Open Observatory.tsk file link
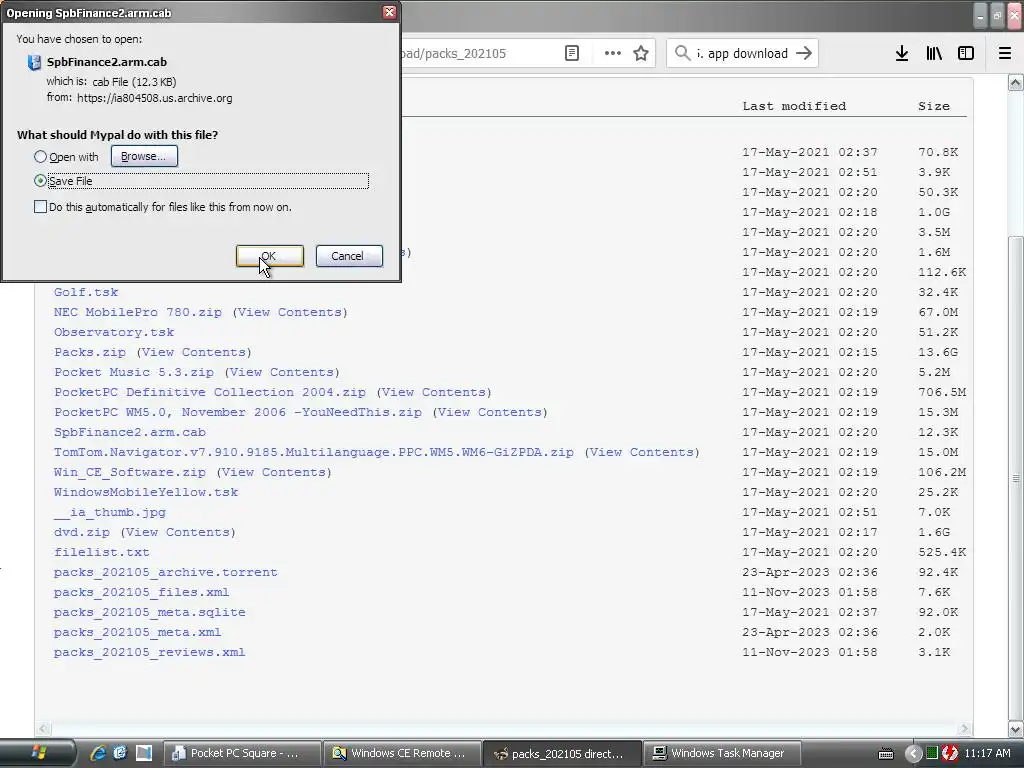 [x=114, y=332]
